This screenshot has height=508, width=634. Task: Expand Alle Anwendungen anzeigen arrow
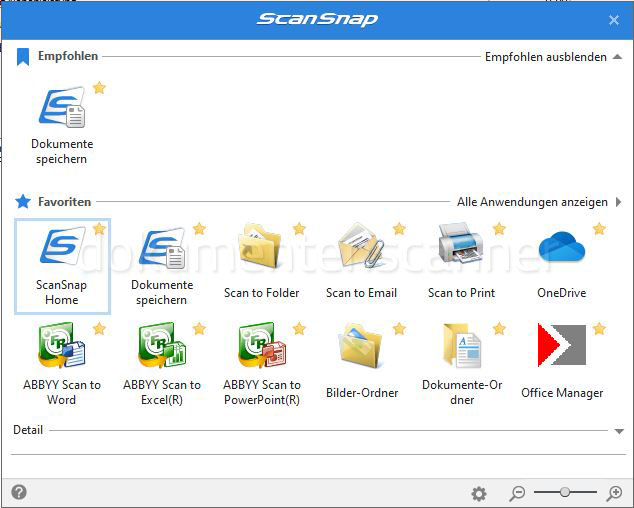pos(618,202)
